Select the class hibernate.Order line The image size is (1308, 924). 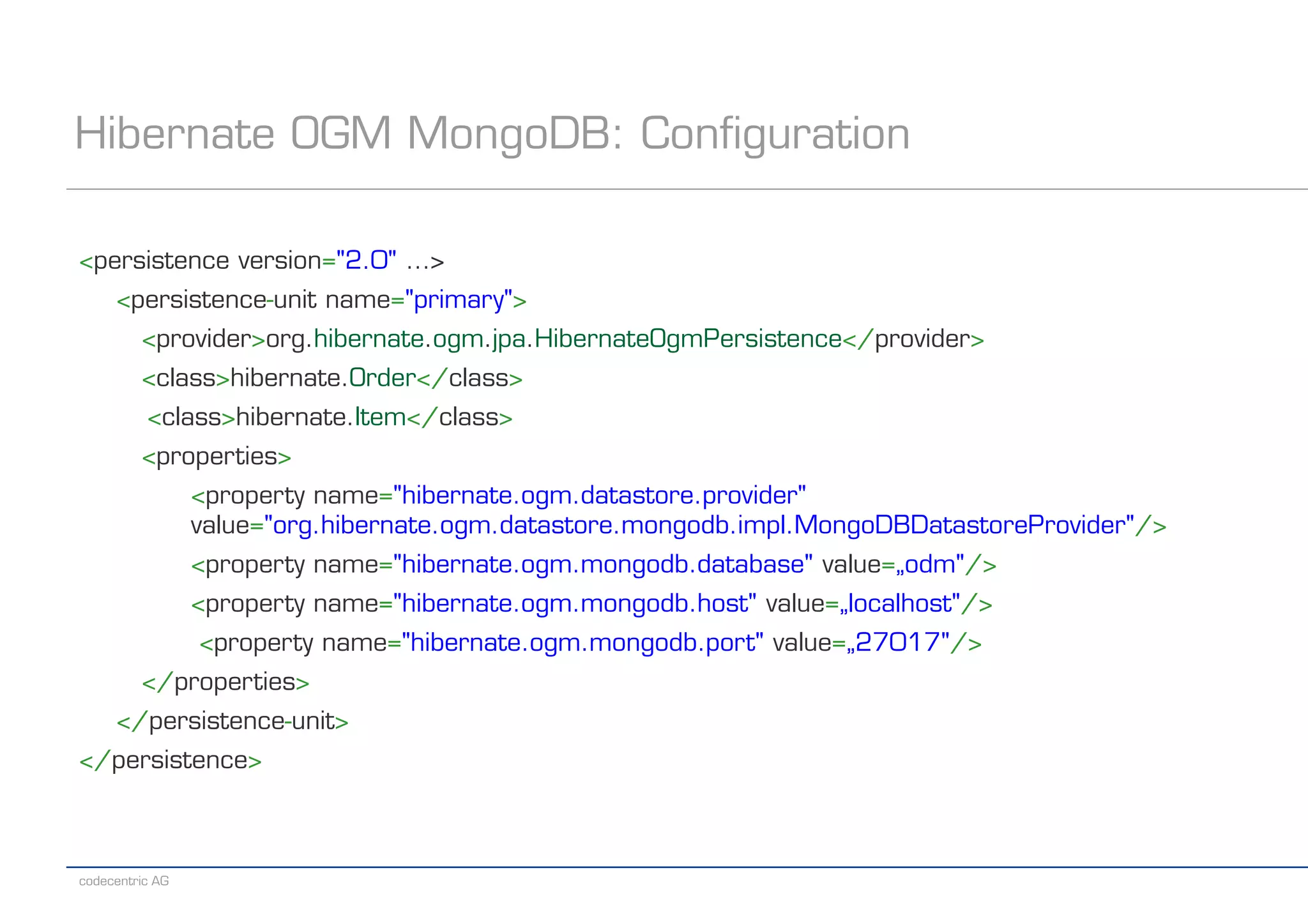tap(332, 378)
